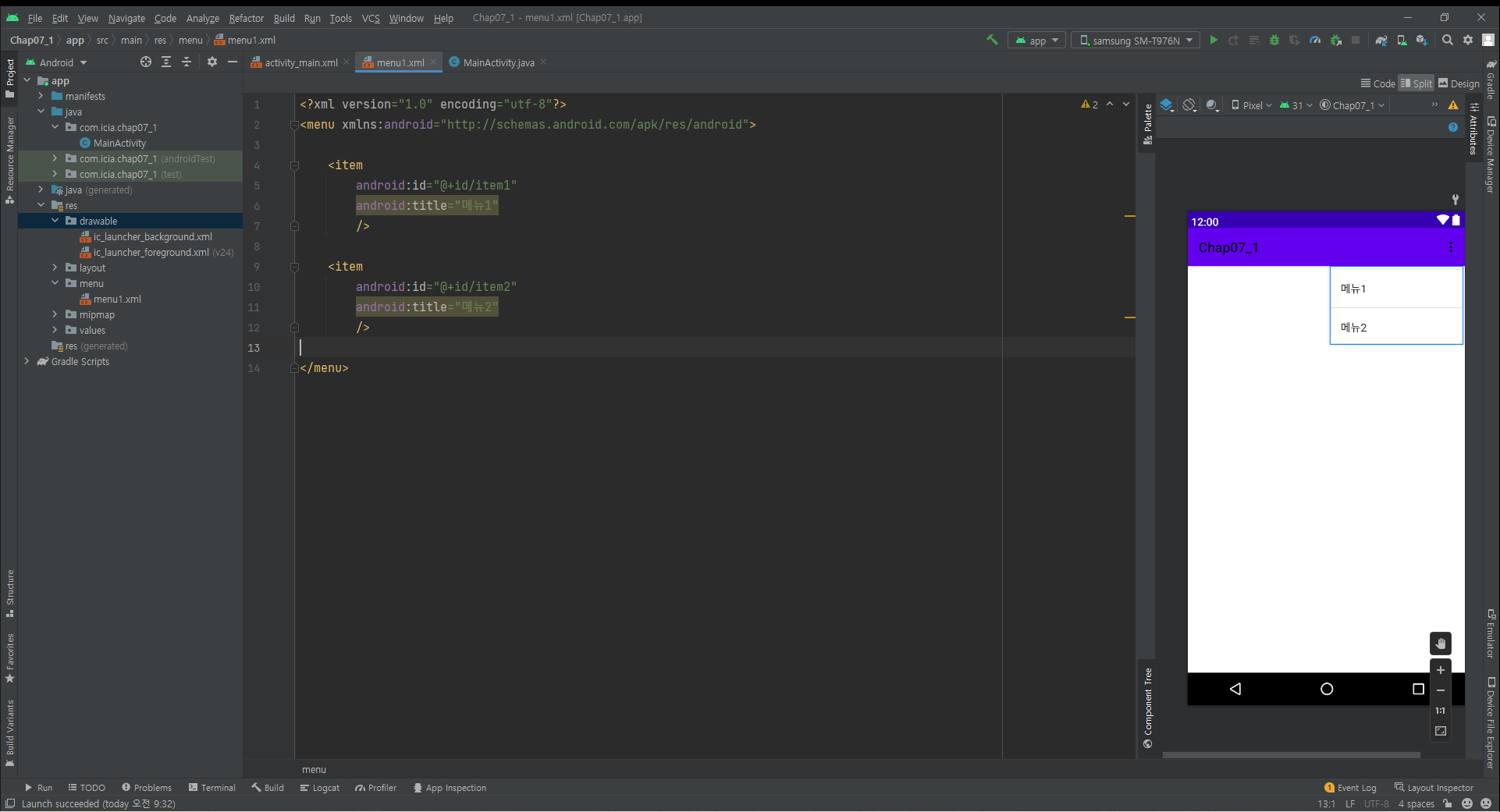Zoom in the preview with plus button
This screenshot has width=1500, height=812.
point(1441,670)
